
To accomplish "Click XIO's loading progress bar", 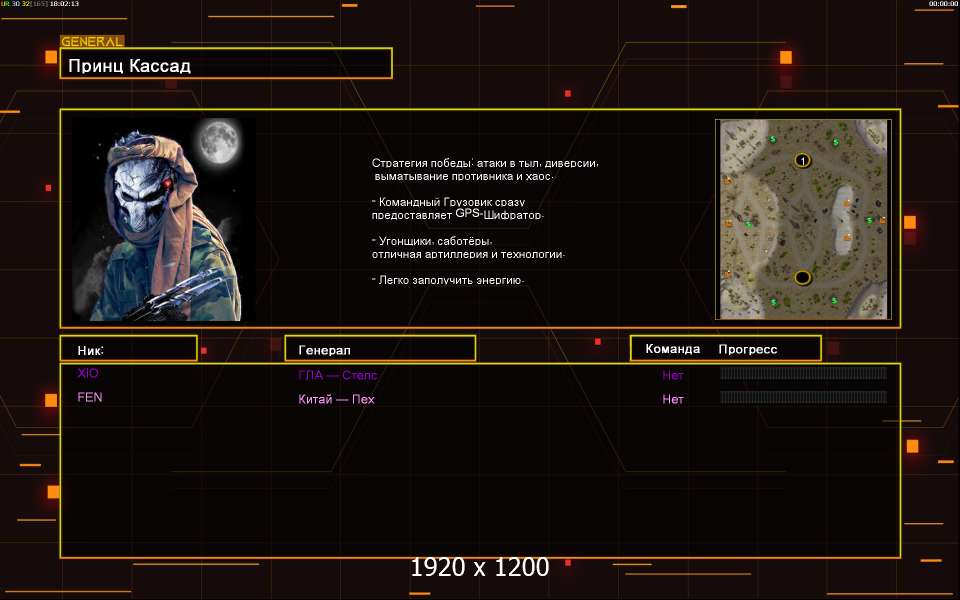I will click(x=803, y=374).
